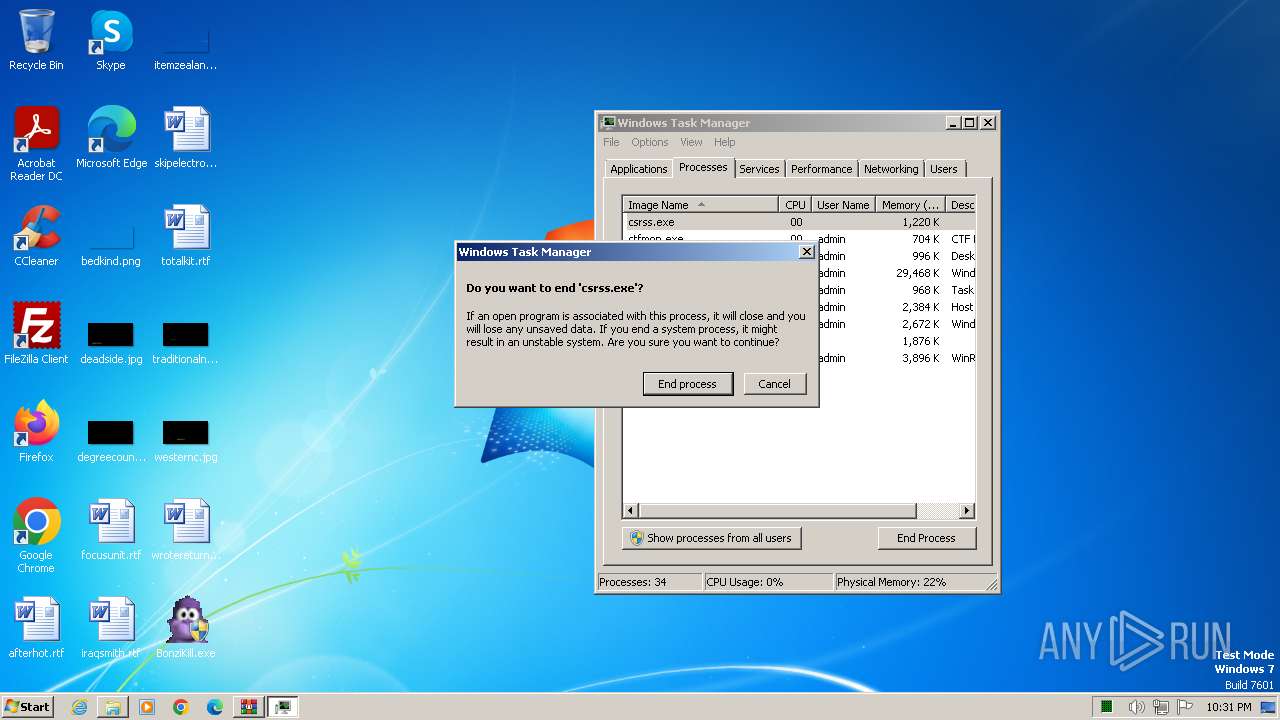Sort processes by CPU column
The image size is (1280, 720).
click(x=795, y=205)
